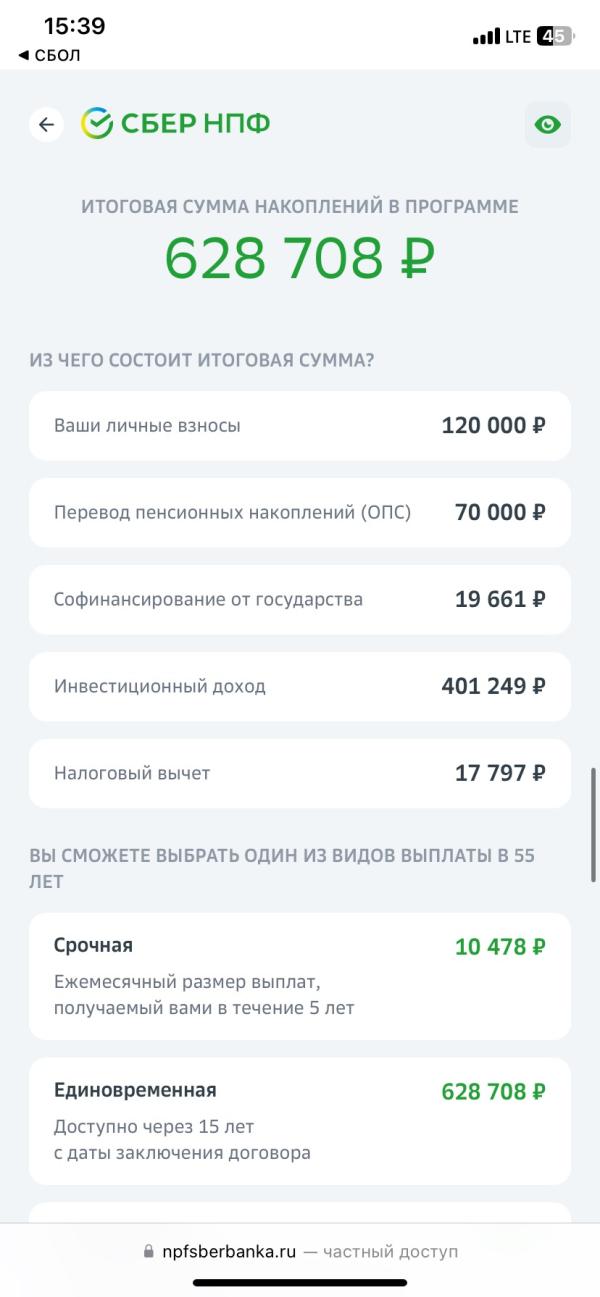Tap the battery indicator in status bar
This screenshot has width=600, height=1297.
(x=555, y=37)
